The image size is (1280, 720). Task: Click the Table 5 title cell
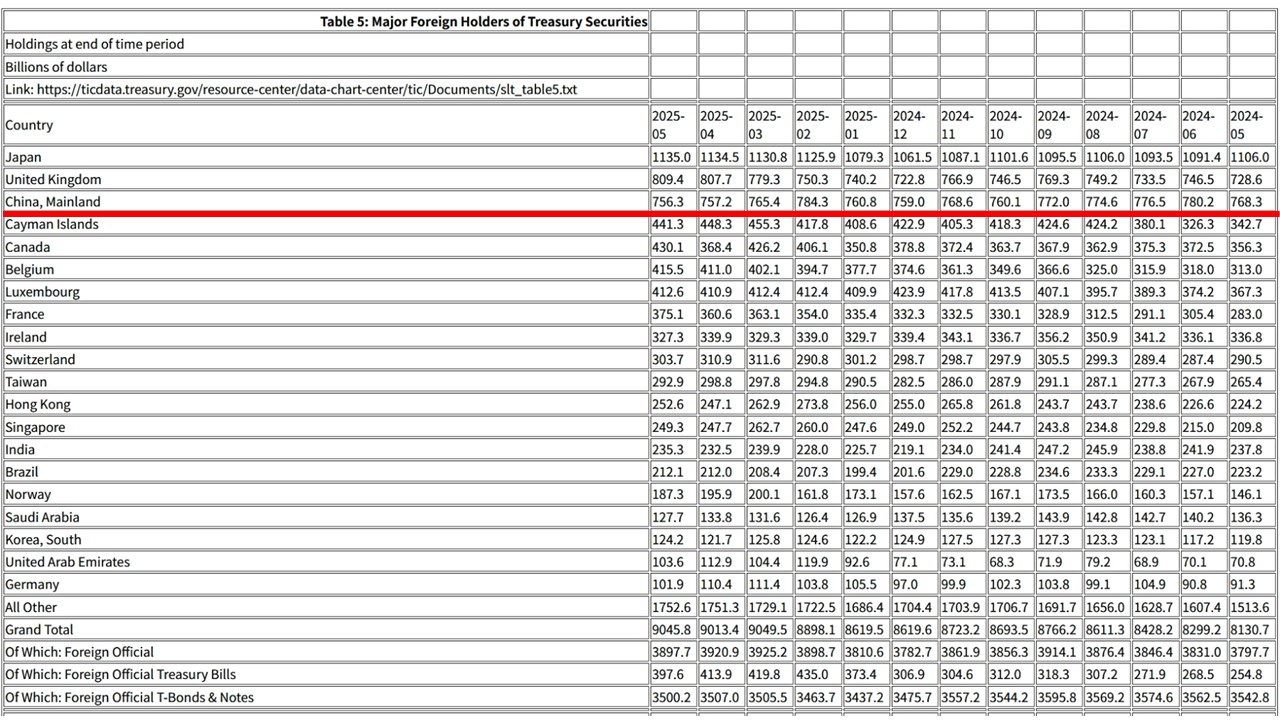coord(483,21)
